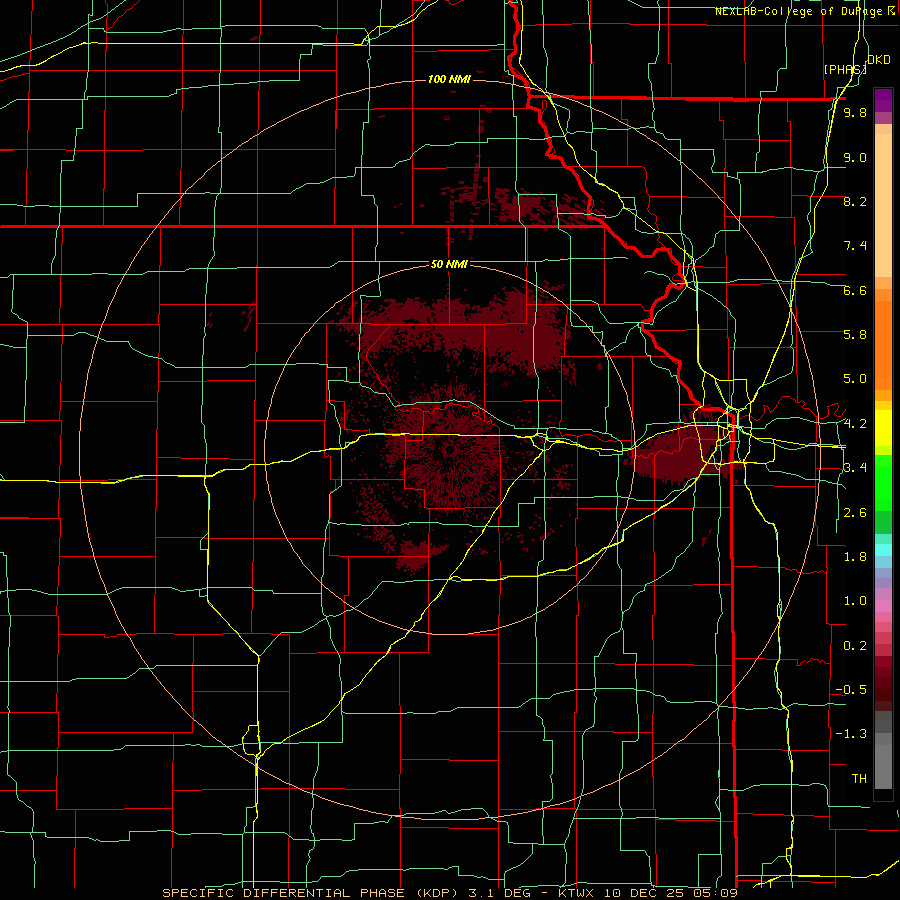Select the 9.0 value on the scale
The image size is (900, 900).
pyautogui.click(x=855, y=158)
